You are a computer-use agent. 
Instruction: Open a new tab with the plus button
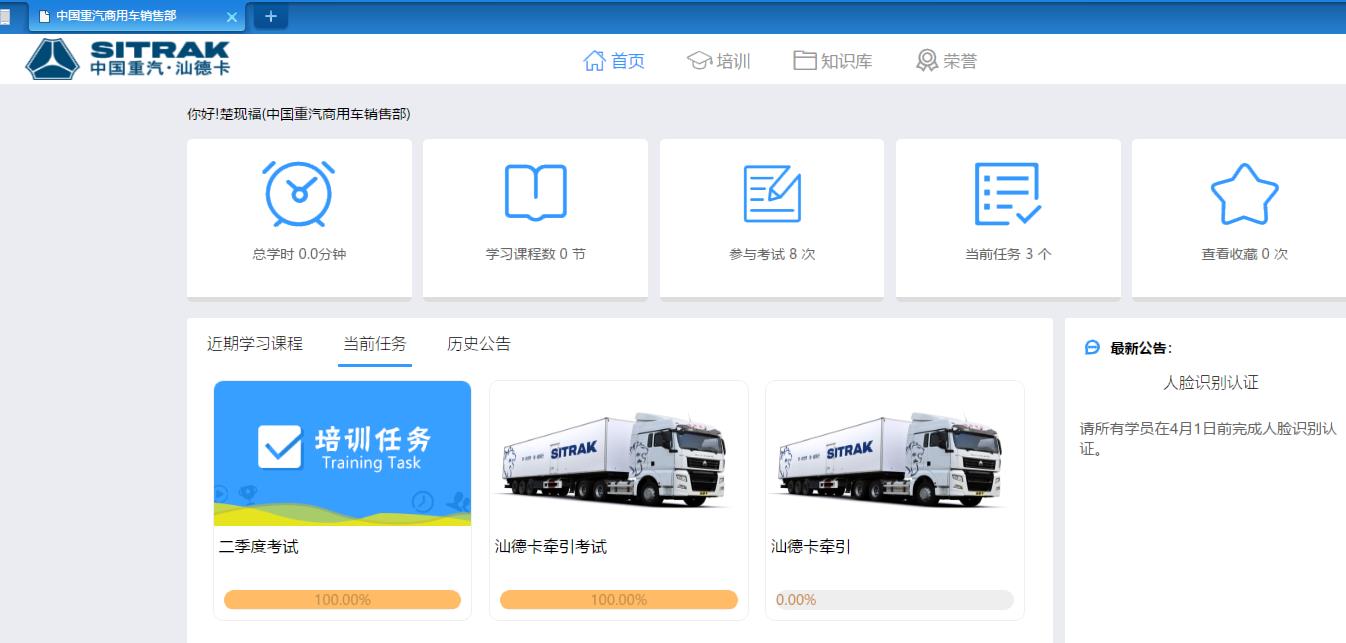pos(271,16)
